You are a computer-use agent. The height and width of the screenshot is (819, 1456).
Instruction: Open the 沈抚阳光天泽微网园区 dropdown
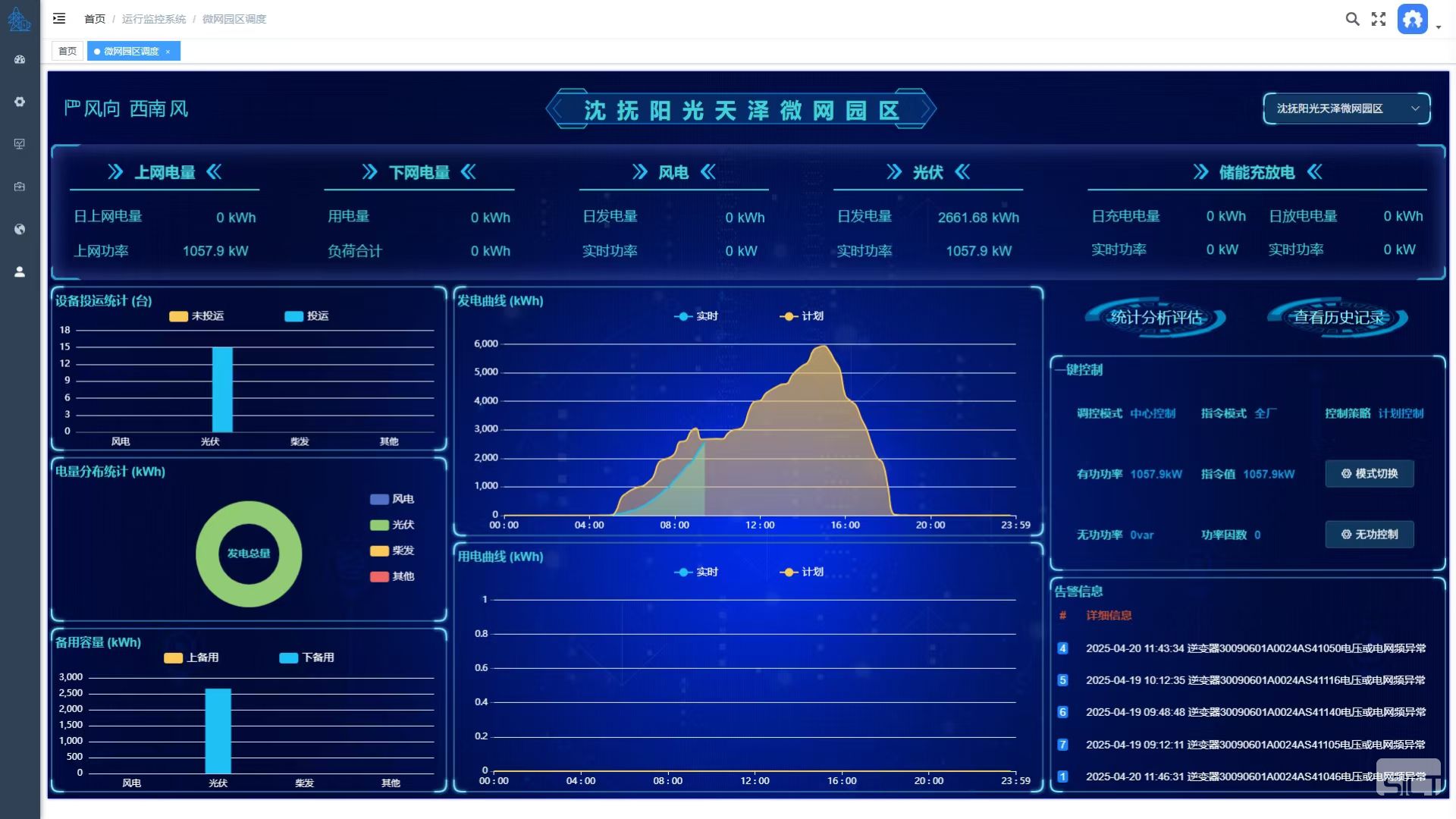[x=1347, y=108]
